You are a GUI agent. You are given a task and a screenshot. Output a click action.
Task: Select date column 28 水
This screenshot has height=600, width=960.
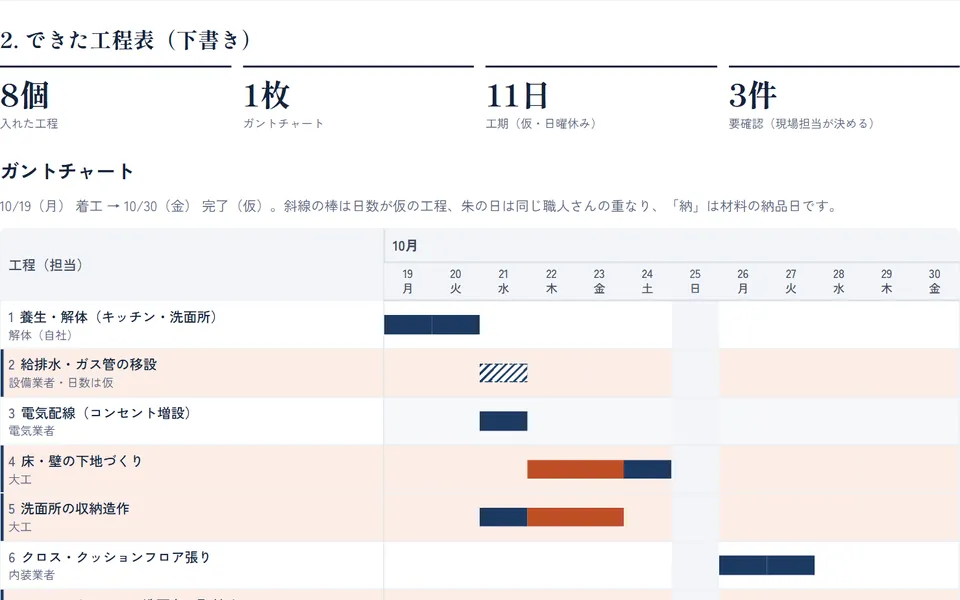839,282
